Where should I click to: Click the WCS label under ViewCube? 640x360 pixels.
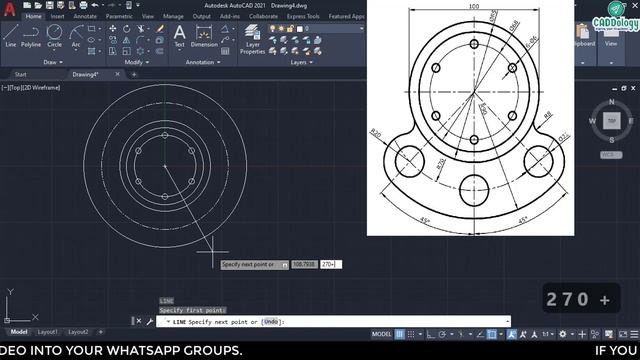tap(611, 155)
